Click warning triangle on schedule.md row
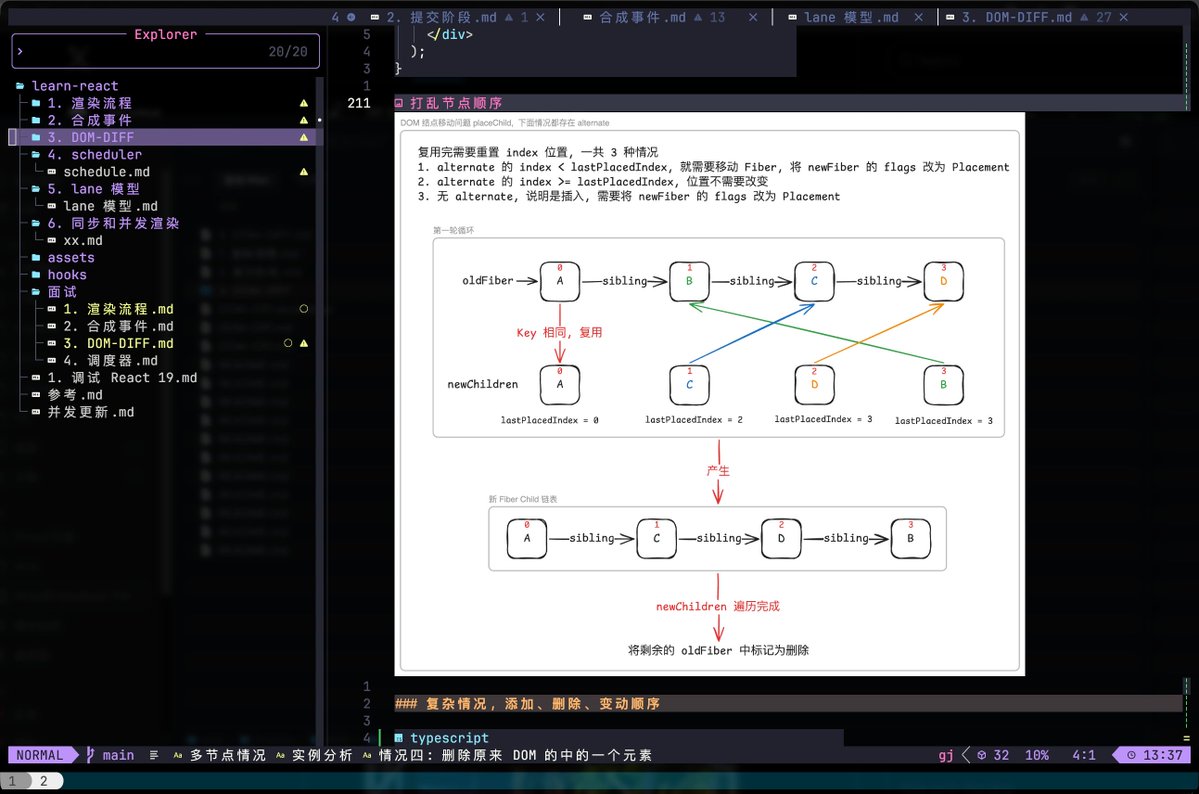Screen dimensions: 1199x794 (x=304, y=171)
